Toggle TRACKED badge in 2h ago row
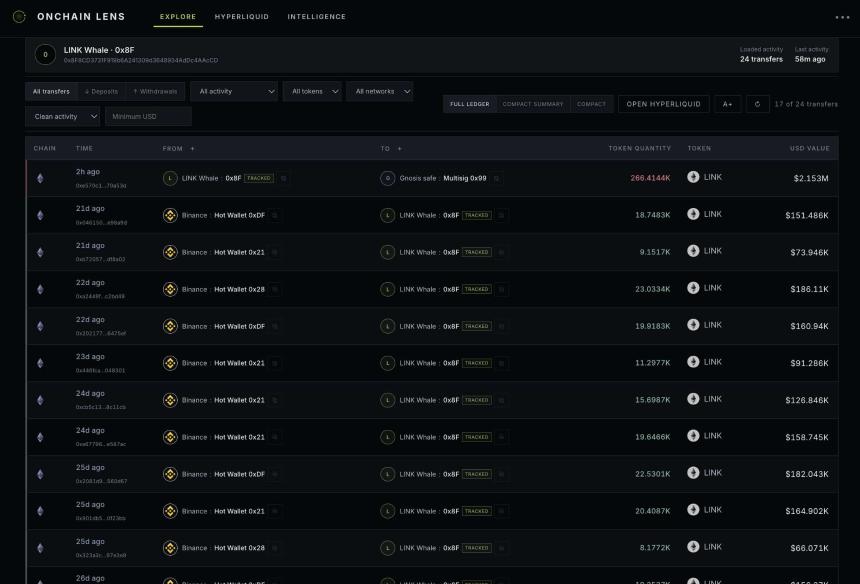The width and height of the screenshot is (860, 584). click(x=259, y=178)
